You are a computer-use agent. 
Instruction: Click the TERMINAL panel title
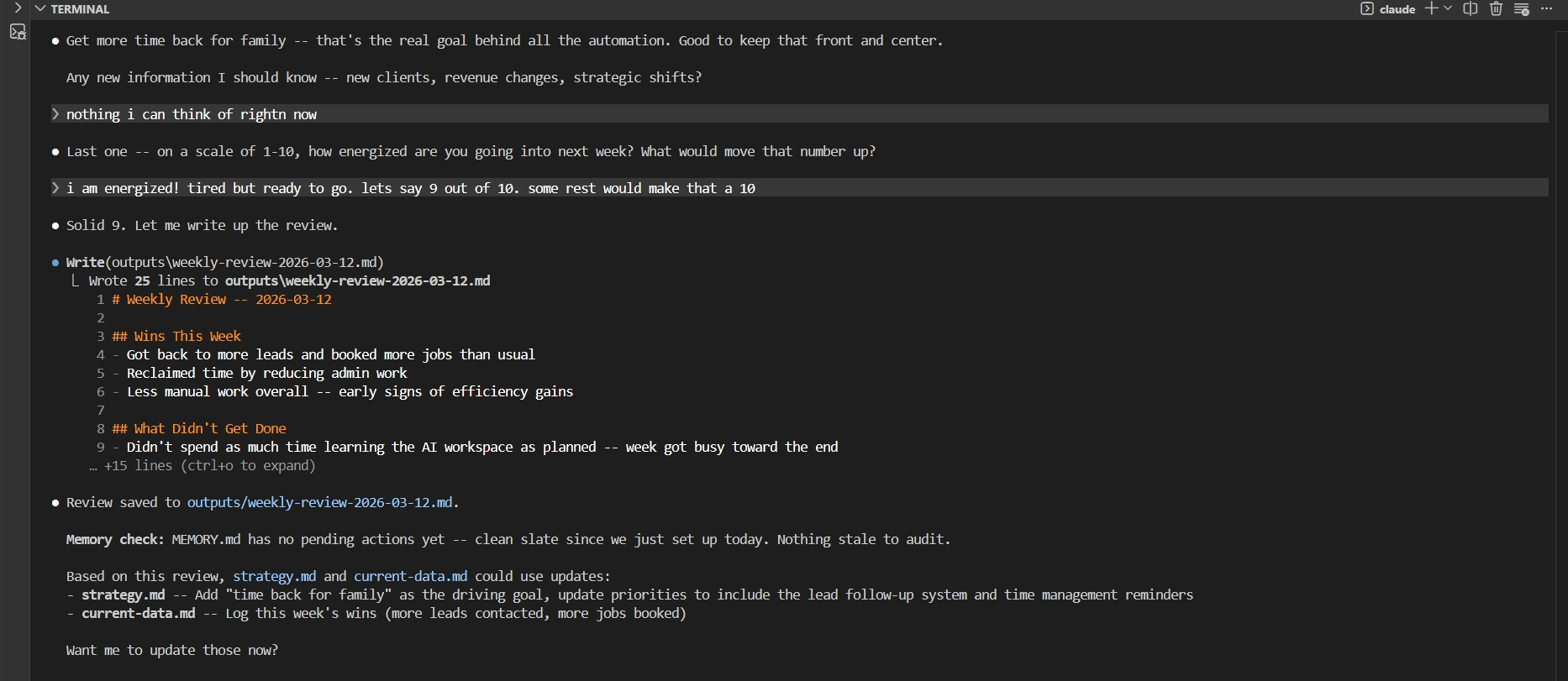coord(79,9)
